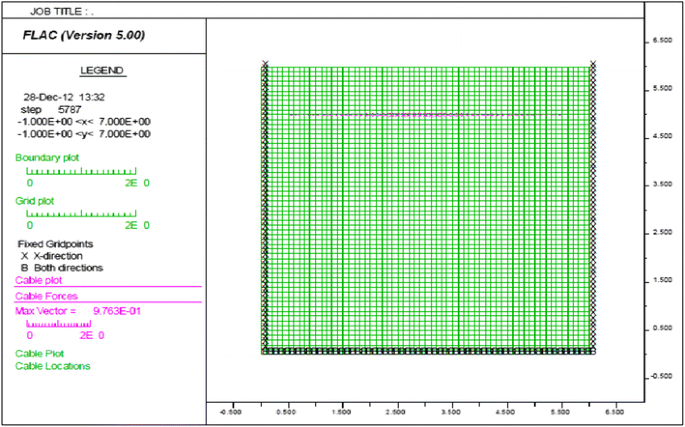Click the 'Fixed Gridpoints' legend entry
The width and height of the screenshot is (685, 427).
coord(55,244)
